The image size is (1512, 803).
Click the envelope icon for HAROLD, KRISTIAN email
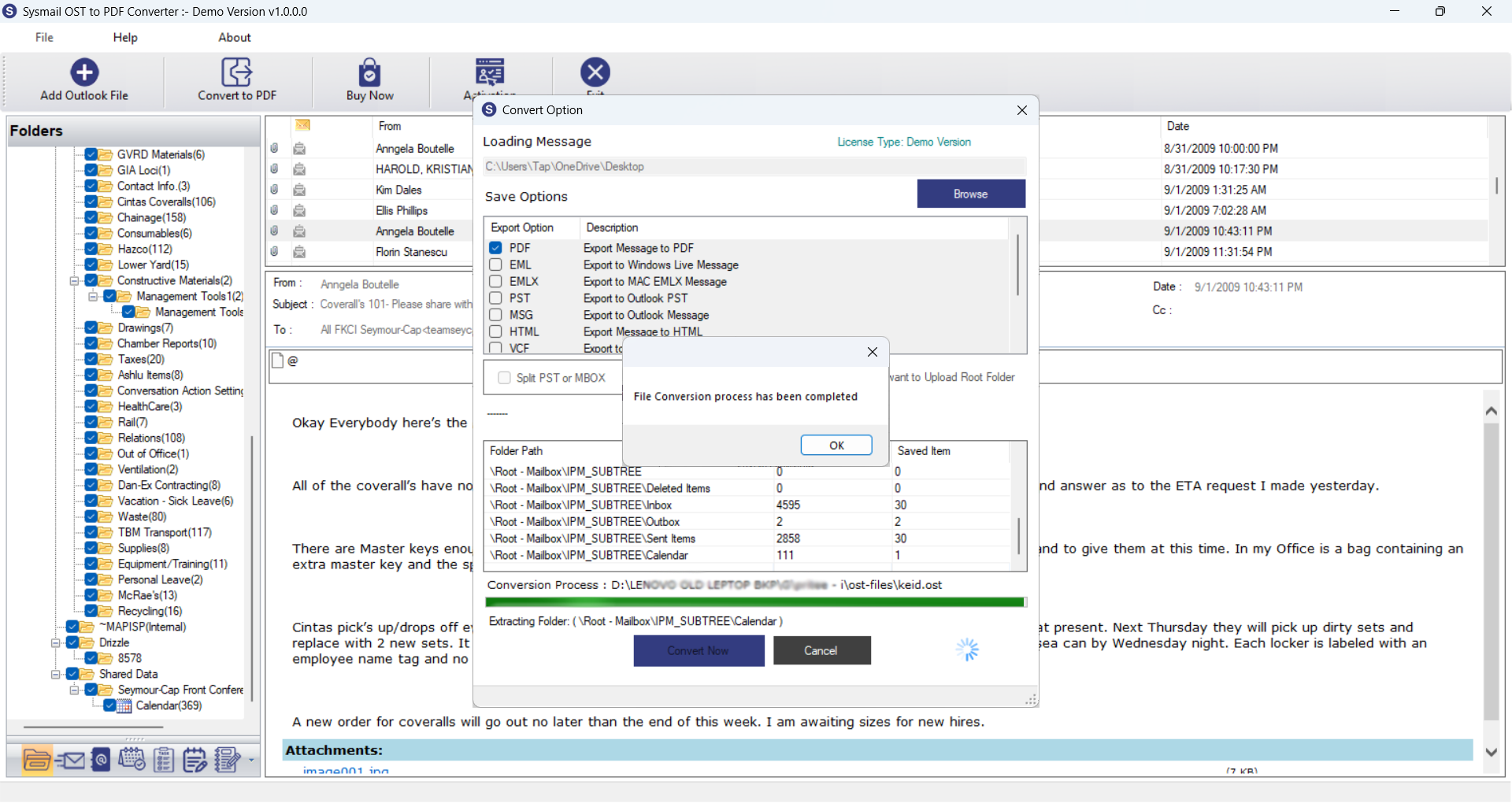coord(299,169)
